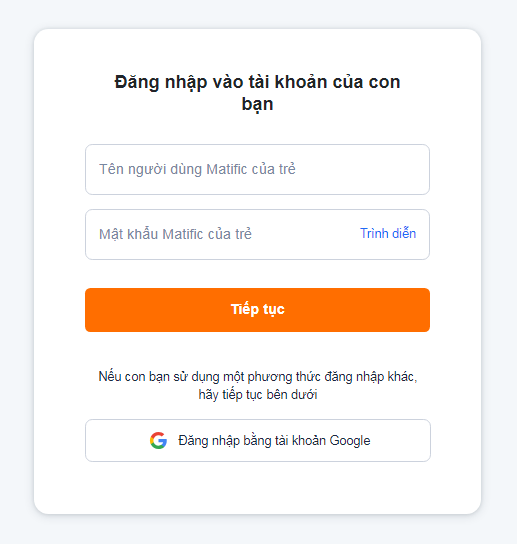Click the hãy tiếp tục bên dưới line
Image resolution: width=517 pixels, height=544 pixels.
point(258,394)
